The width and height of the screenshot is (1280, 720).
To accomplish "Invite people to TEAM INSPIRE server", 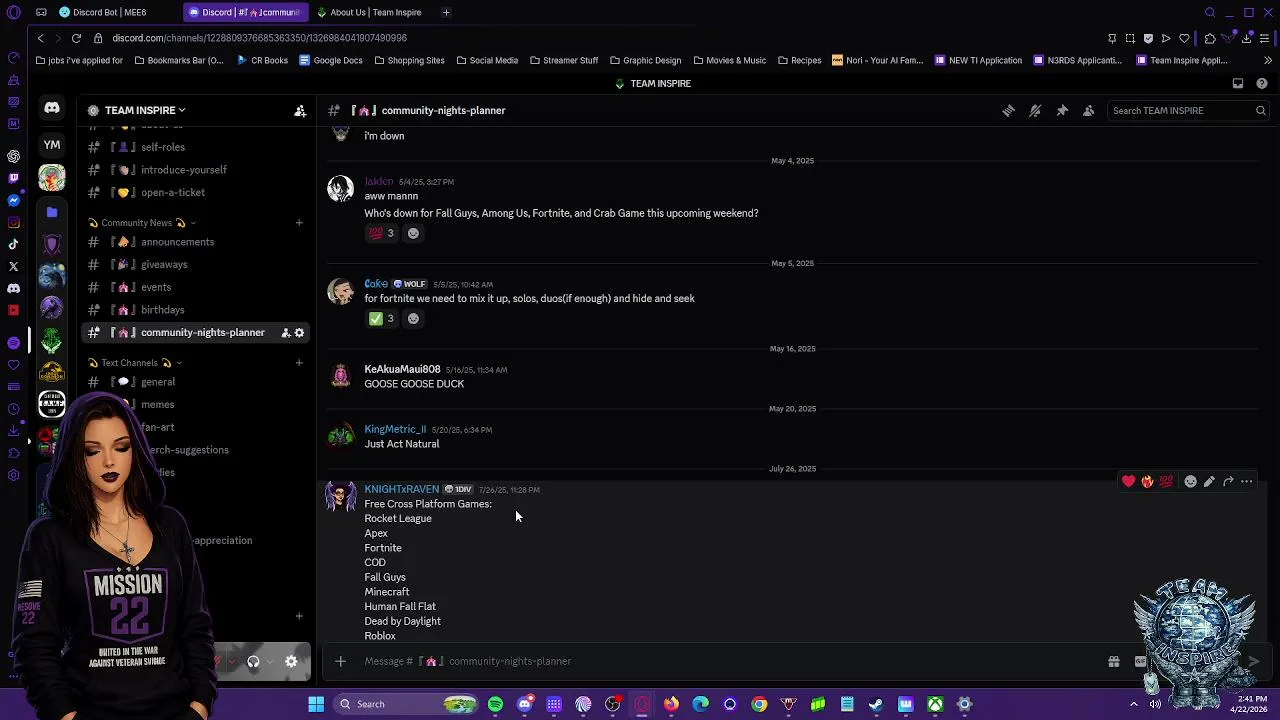I will pyautogui.click(x=300, y=111).
